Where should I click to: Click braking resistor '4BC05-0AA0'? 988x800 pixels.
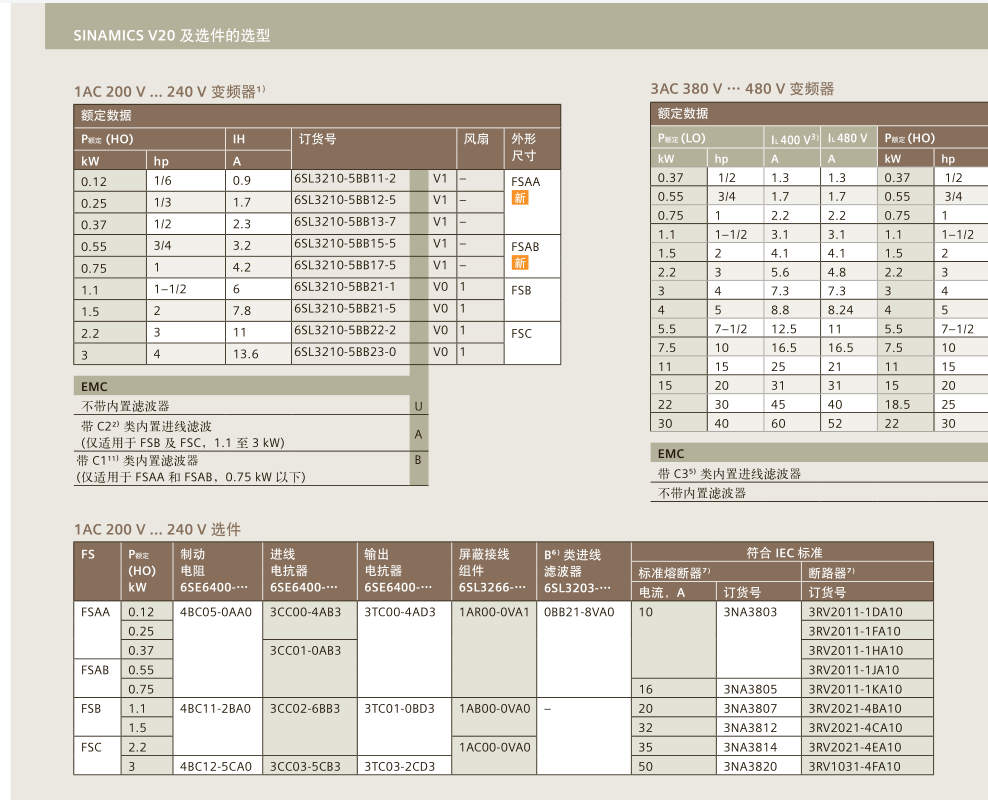[215, 612]
